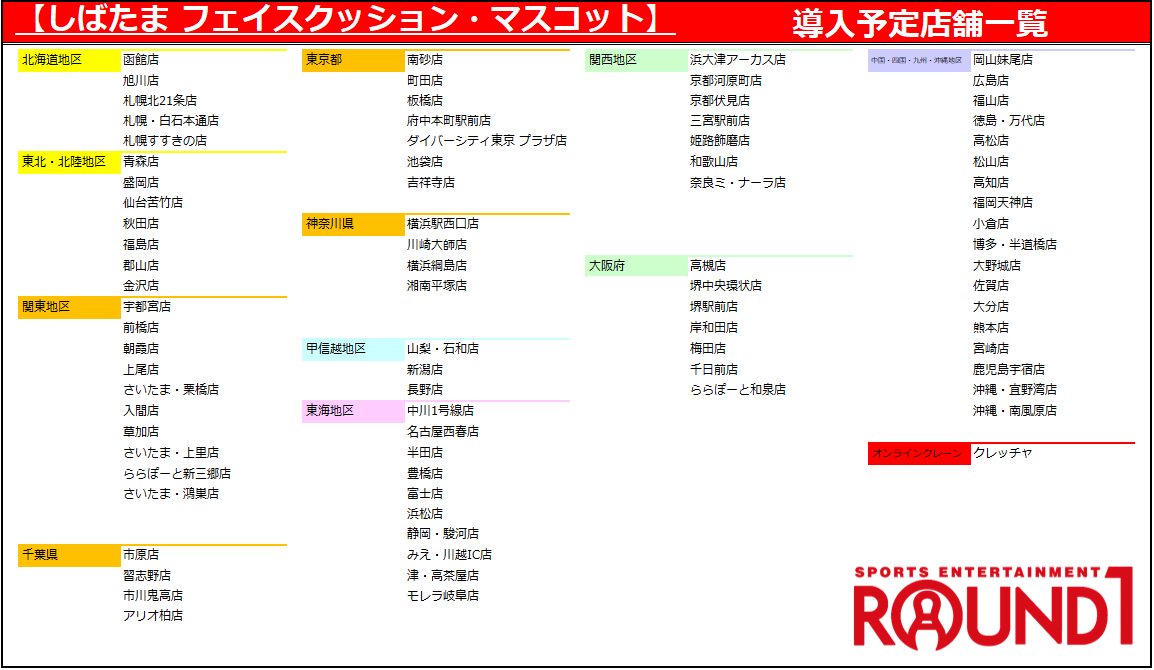Click 千日前店
1154x670 pixels.
pyautogui.click(x=714, y=370)
